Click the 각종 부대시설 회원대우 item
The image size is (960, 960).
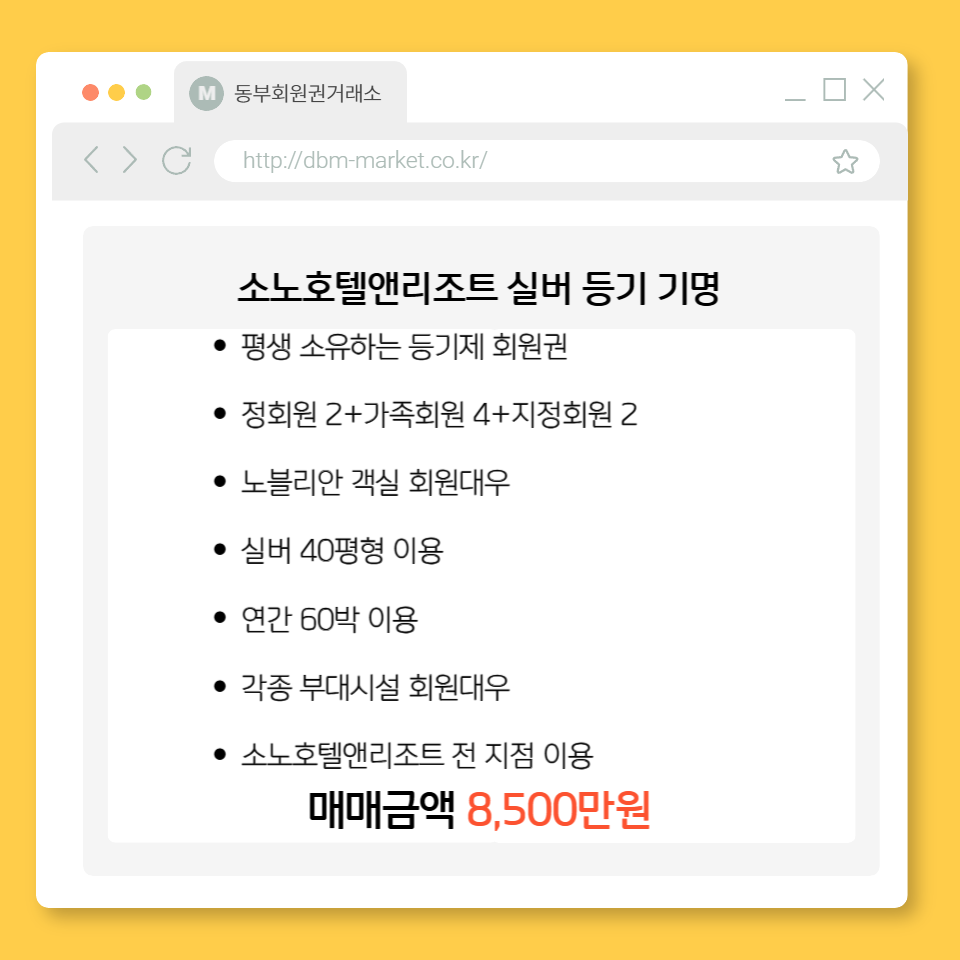(375, 686)
